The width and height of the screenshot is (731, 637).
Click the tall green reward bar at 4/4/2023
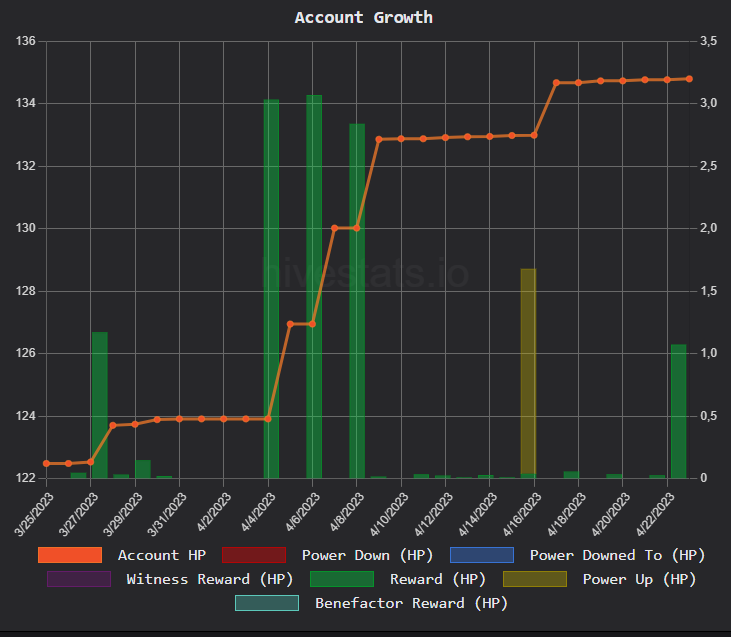point(271,290)
